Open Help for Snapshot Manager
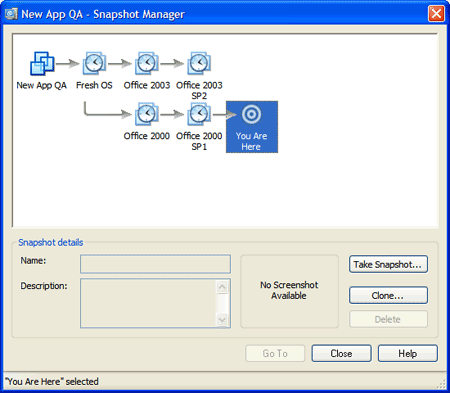Viewport: 450px width, 393px height. click(x=408, y=353)
